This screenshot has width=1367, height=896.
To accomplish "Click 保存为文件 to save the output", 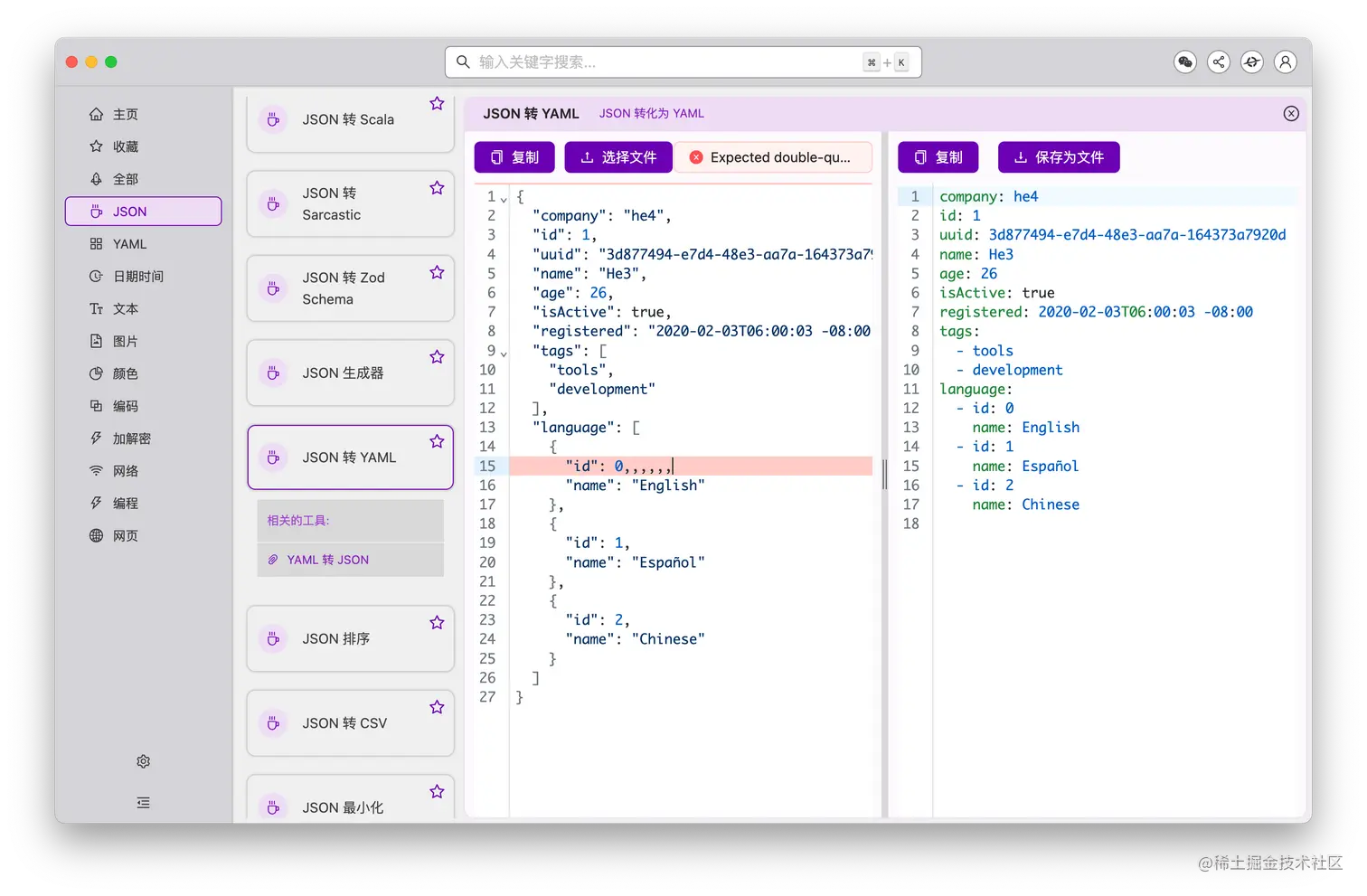I will click(1059, 157).
